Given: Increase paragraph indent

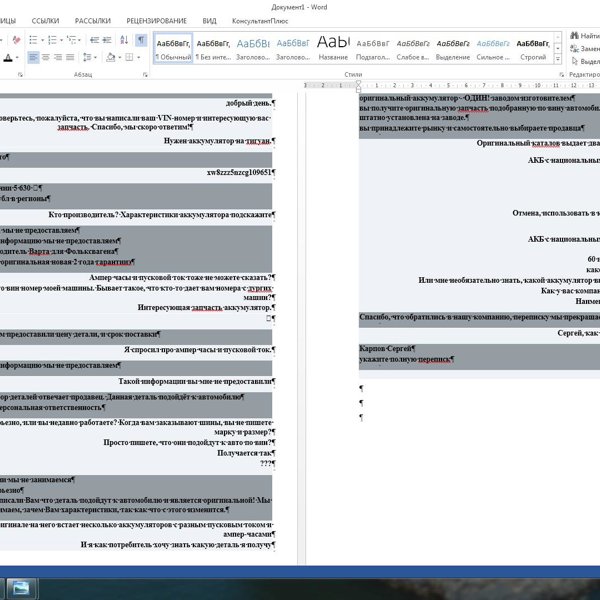Looking at the screenshot, I should [107, 40].
